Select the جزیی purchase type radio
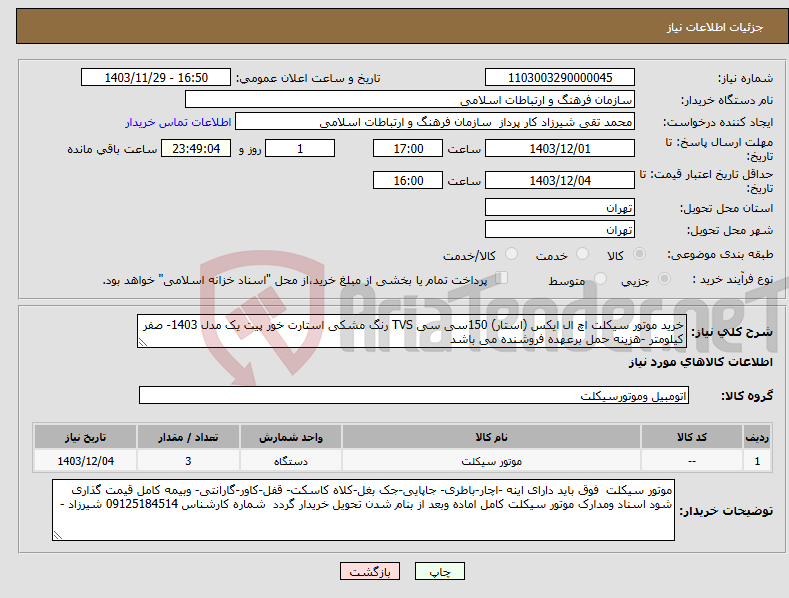The height and width of the screenshot is (598, 789). coord(664,278)
